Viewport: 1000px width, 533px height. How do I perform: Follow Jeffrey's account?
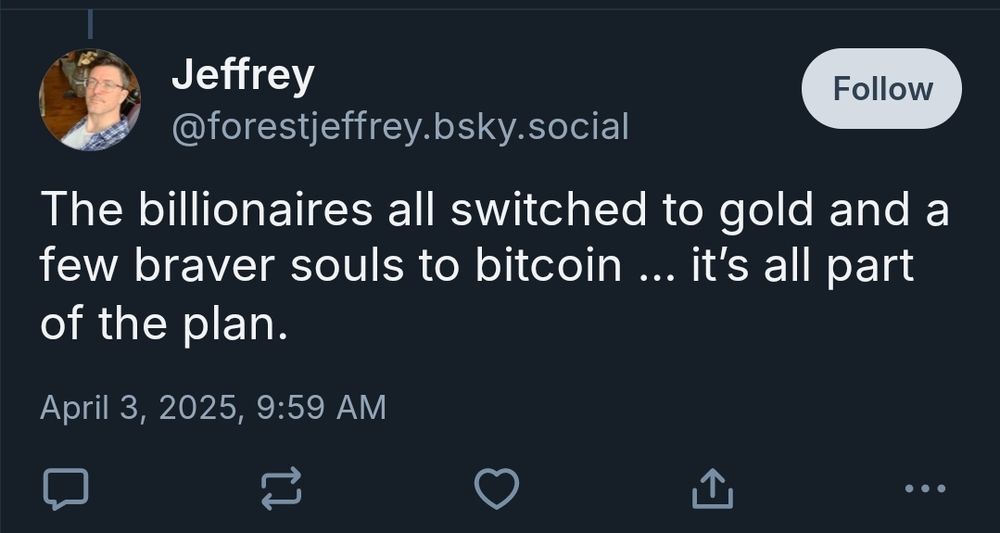(x=882, y=89)
